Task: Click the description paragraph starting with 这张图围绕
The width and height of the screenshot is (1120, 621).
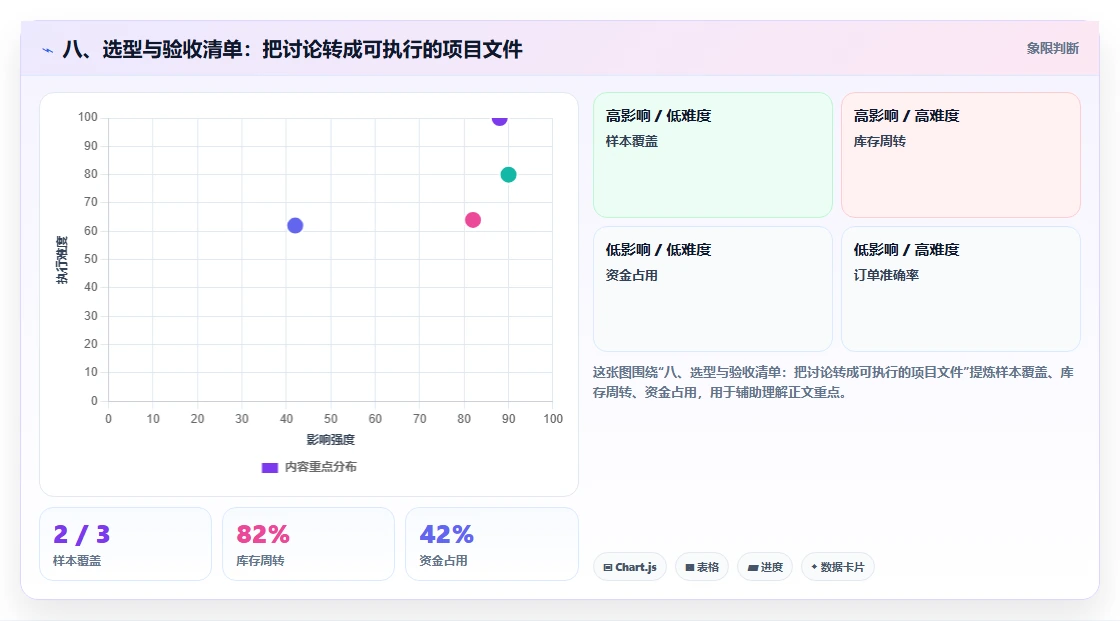Action: [x=833, y=382]
